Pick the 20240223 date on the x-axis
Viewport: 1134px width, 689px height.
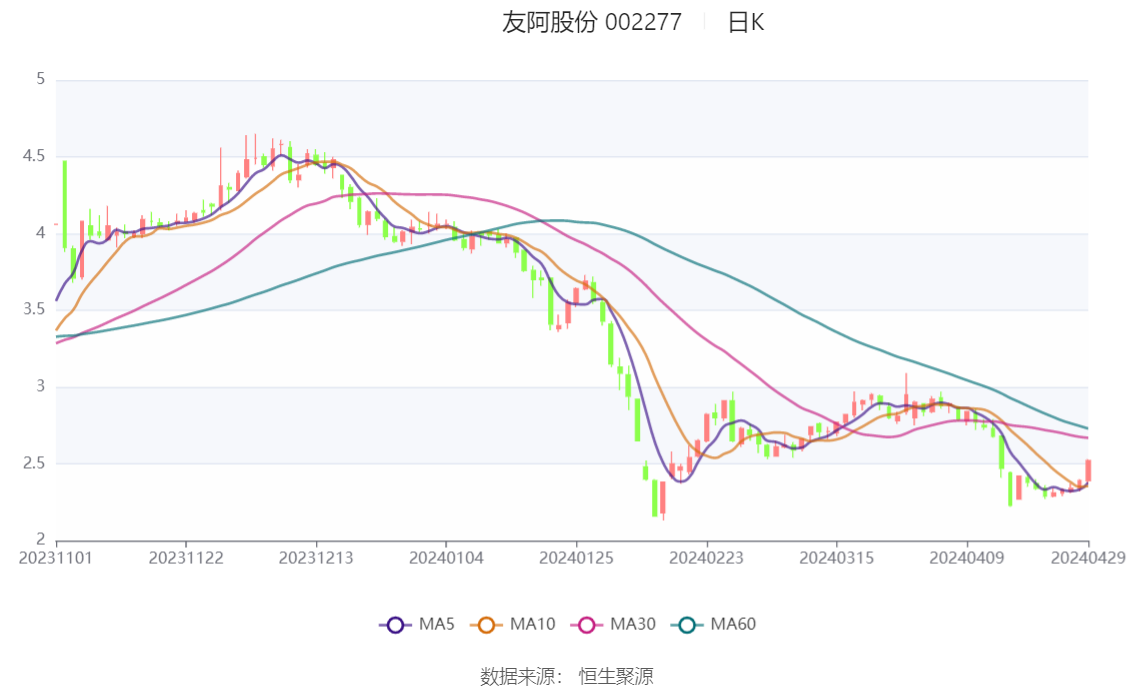(707, 557)
